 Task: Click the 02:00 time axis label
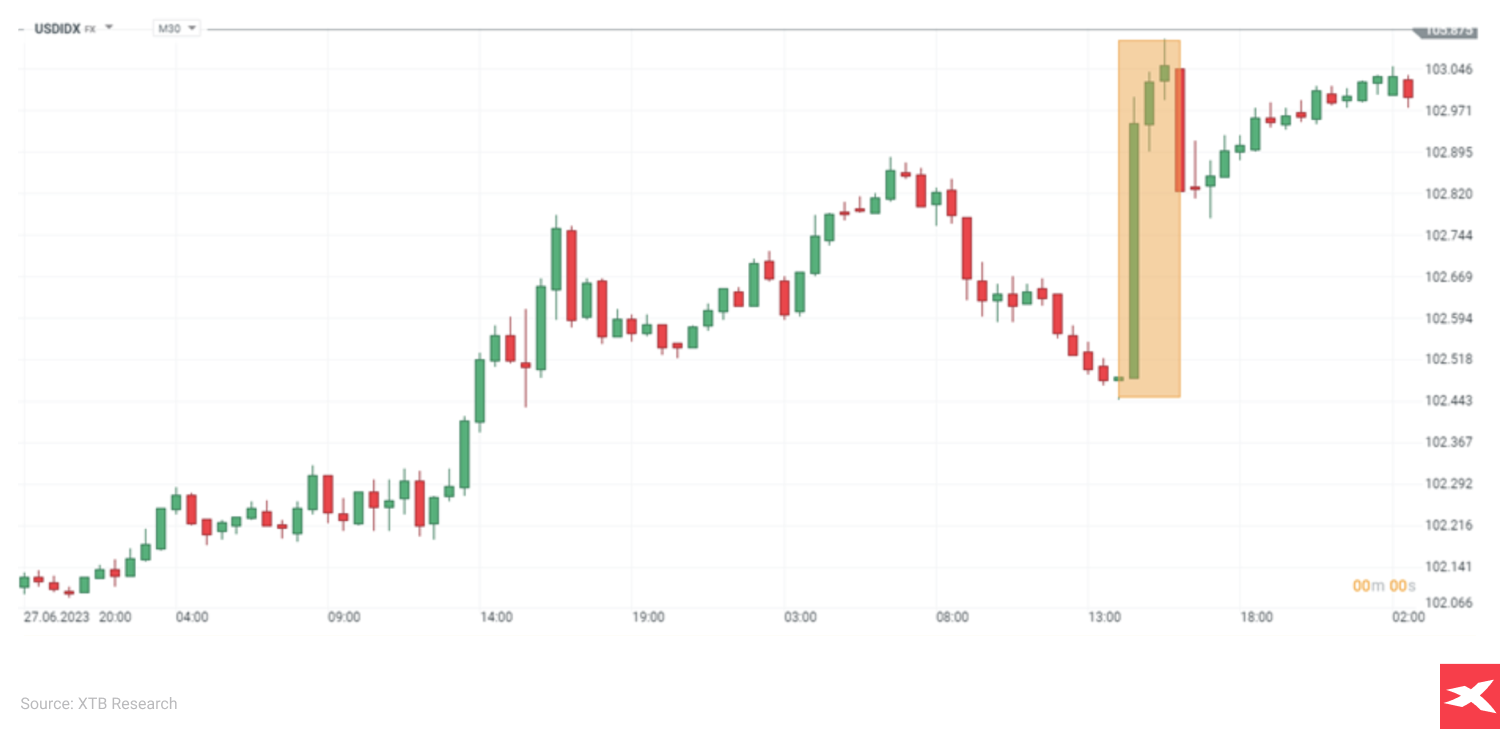coord(1408,617)
